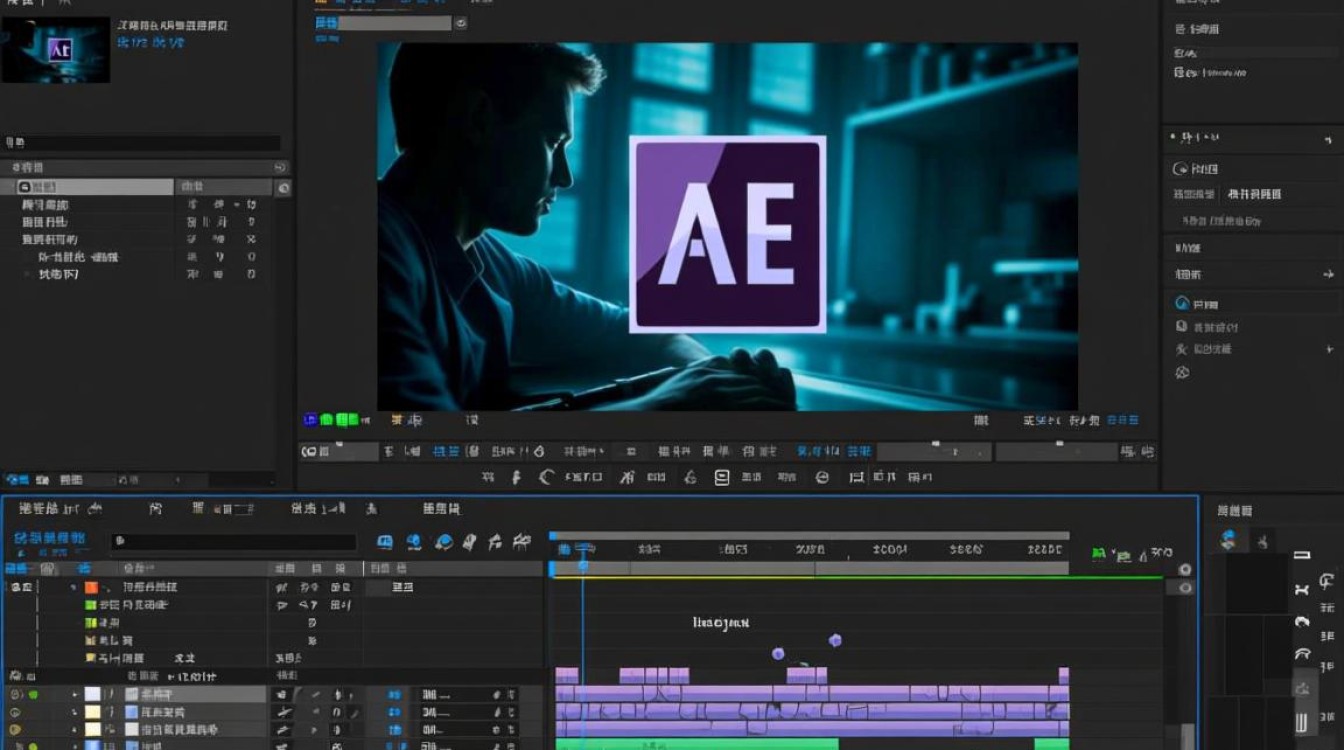Click the lower round gray button at the timeline's right edge
This screenshot has width=1344, height=750.
pyautogui.click(x=1185, y=588)
